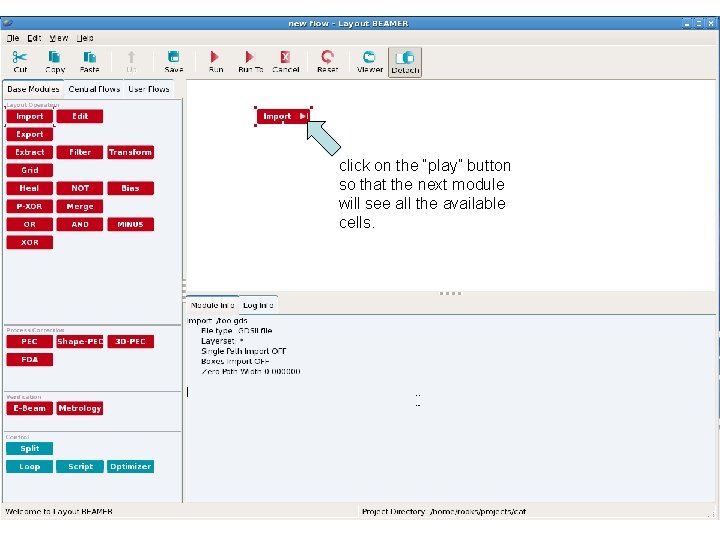
Task: Open the Log Info tab
Action: (x=258, y=305)
